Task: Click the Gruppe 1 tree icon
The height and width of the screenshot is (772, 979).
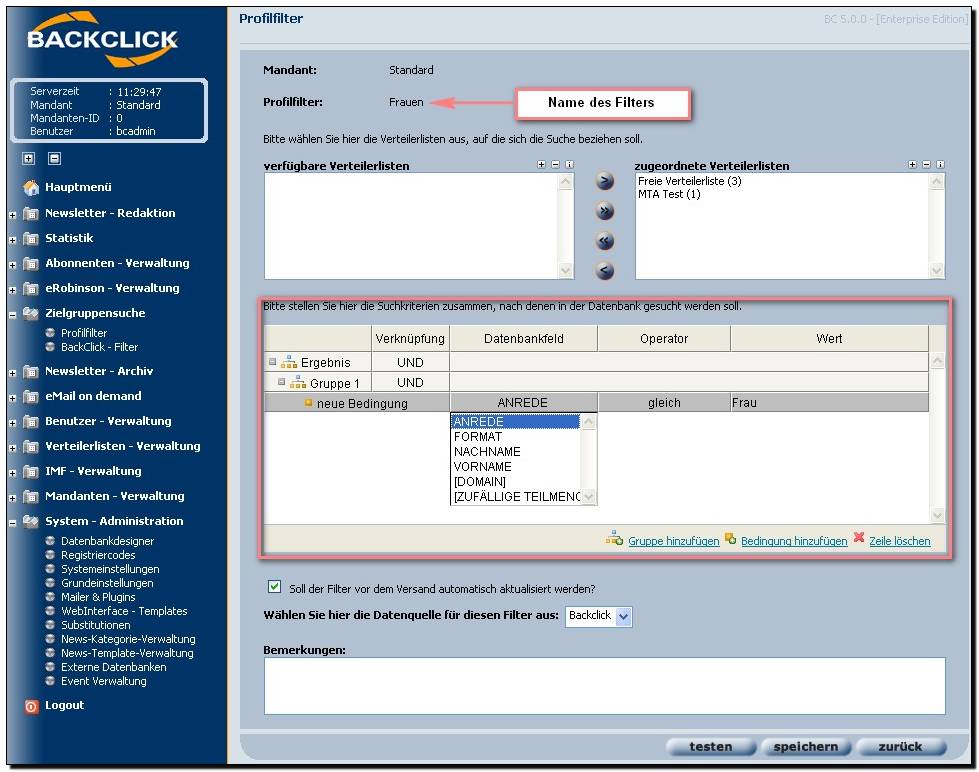Action: [298, 382]
